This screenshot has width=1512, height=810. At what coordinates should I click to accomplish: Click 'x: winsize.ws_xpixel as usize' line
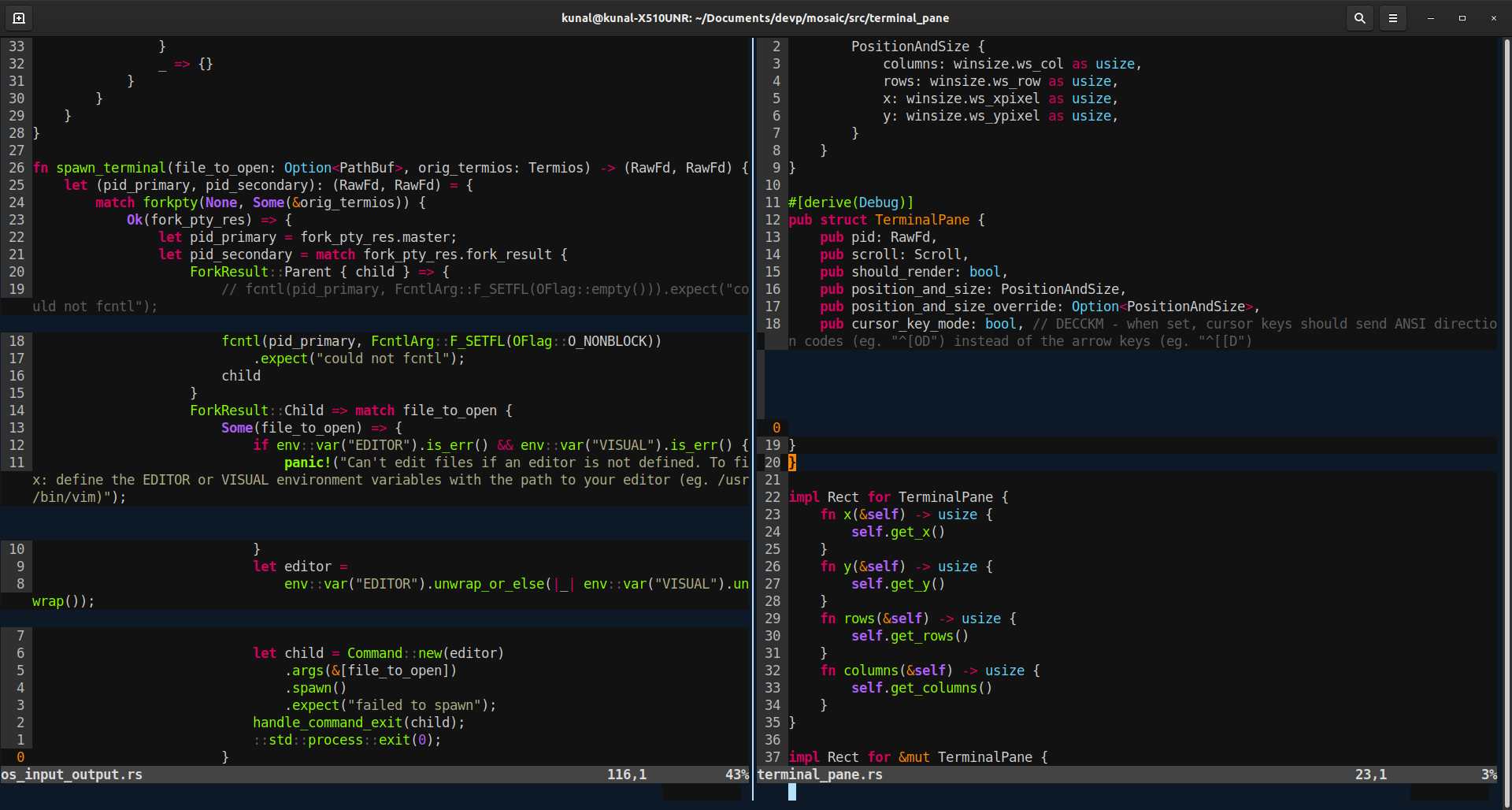pos(1001,98)
